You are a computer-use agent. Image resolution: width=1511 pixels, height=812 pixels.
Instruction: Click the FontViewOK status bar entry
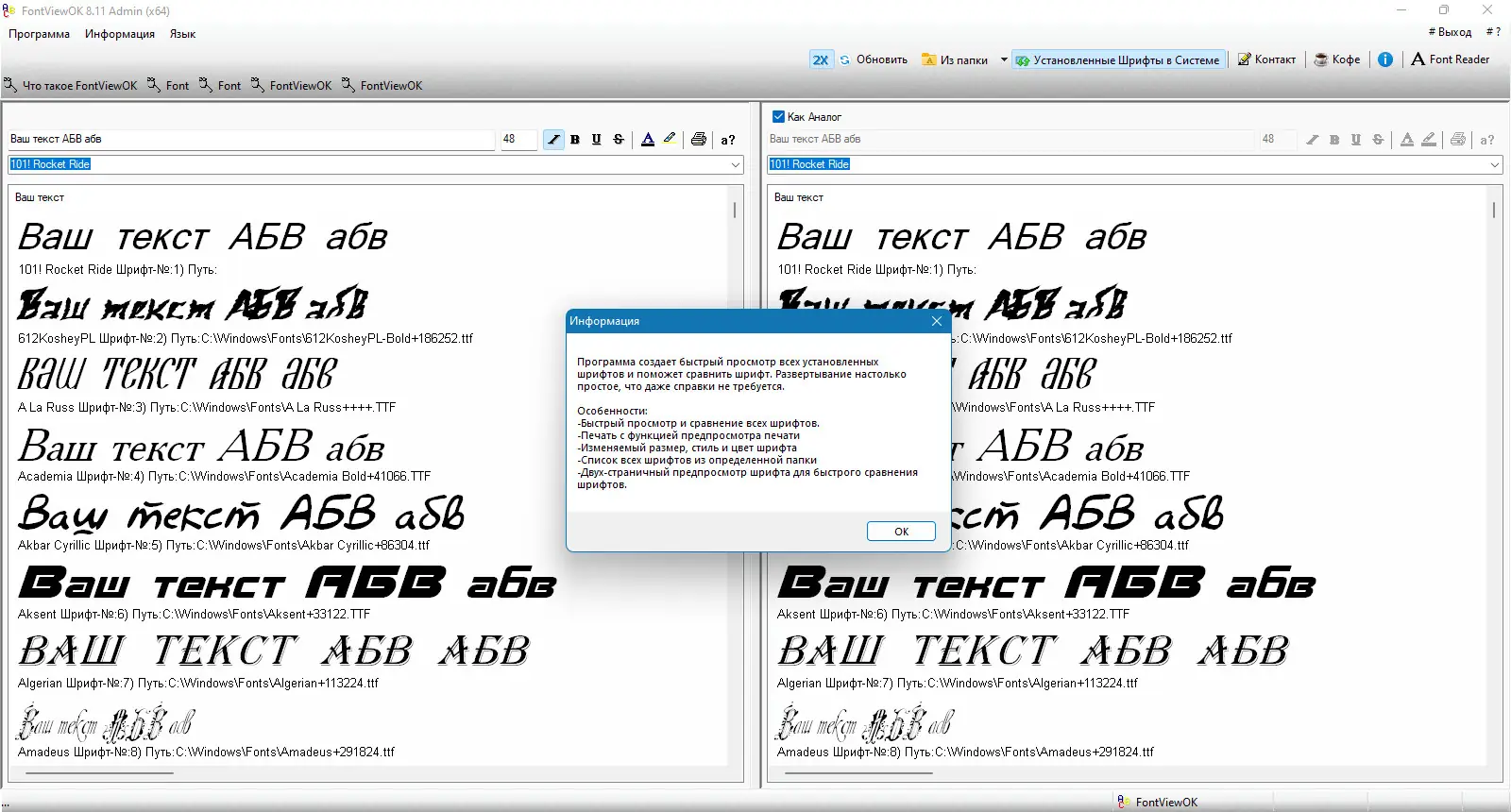[x=1158, y=802]
